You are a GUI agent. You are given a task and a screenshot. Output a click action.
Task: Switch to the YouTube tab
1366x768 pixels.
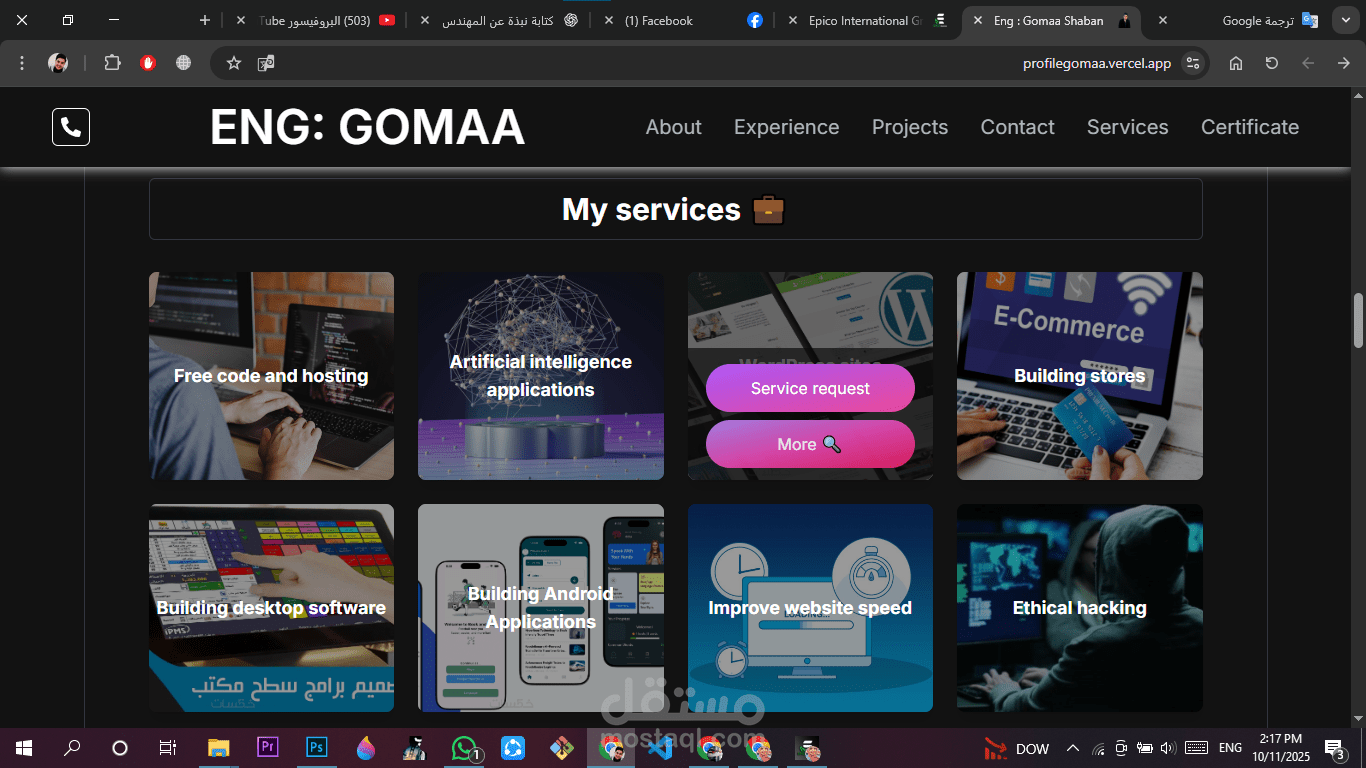[315, 20]
